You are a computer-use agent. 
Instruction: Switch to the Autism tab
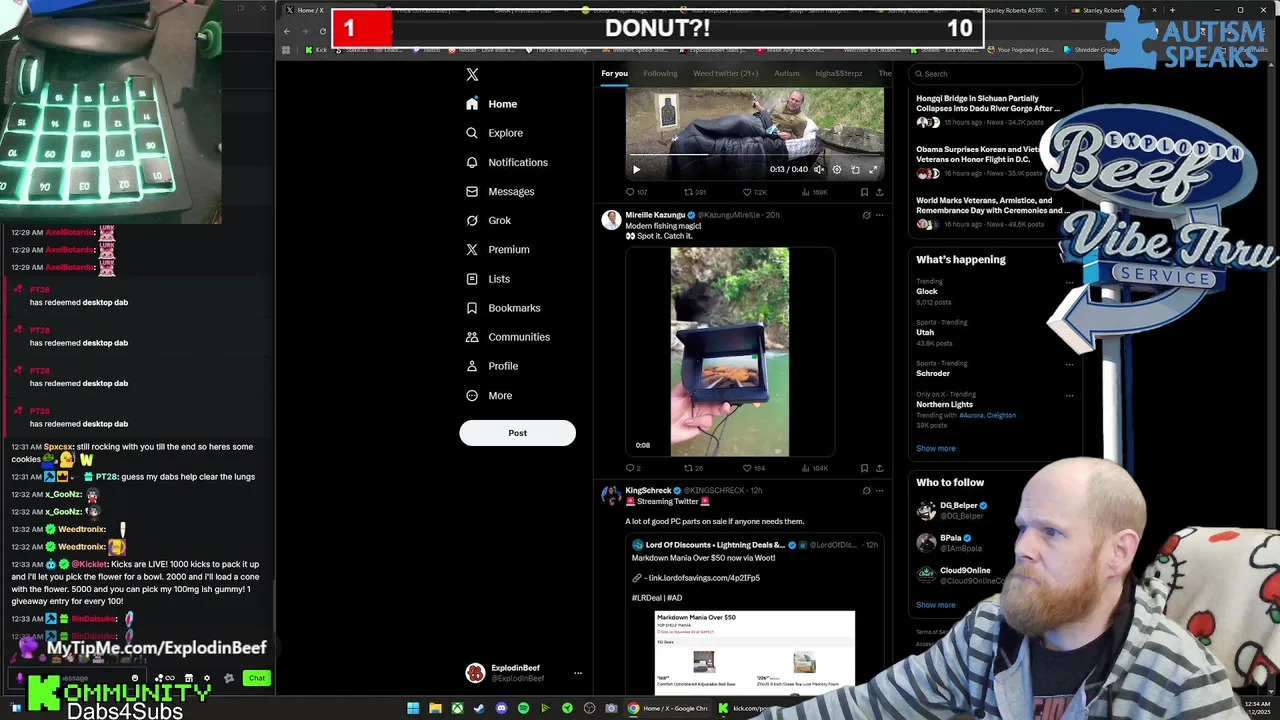[786, 73]
